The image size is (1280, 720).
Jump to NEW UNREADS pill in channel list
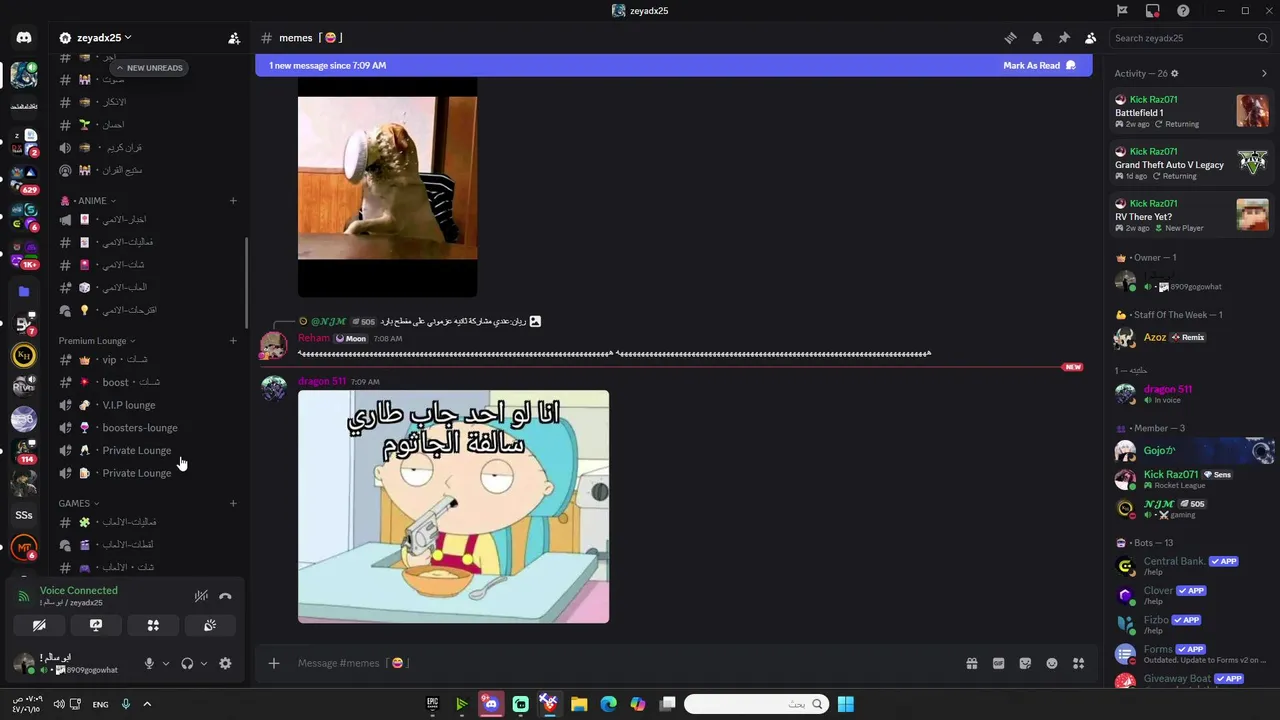149,68
